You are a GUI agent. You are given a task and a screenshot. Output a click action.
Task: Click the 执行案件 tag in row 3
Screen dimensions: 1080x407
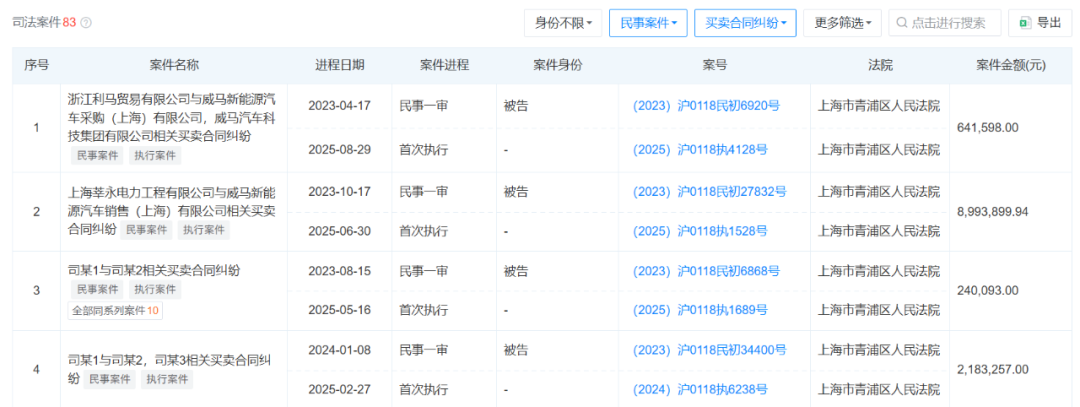pyautogui.click(x=154, y=290)
